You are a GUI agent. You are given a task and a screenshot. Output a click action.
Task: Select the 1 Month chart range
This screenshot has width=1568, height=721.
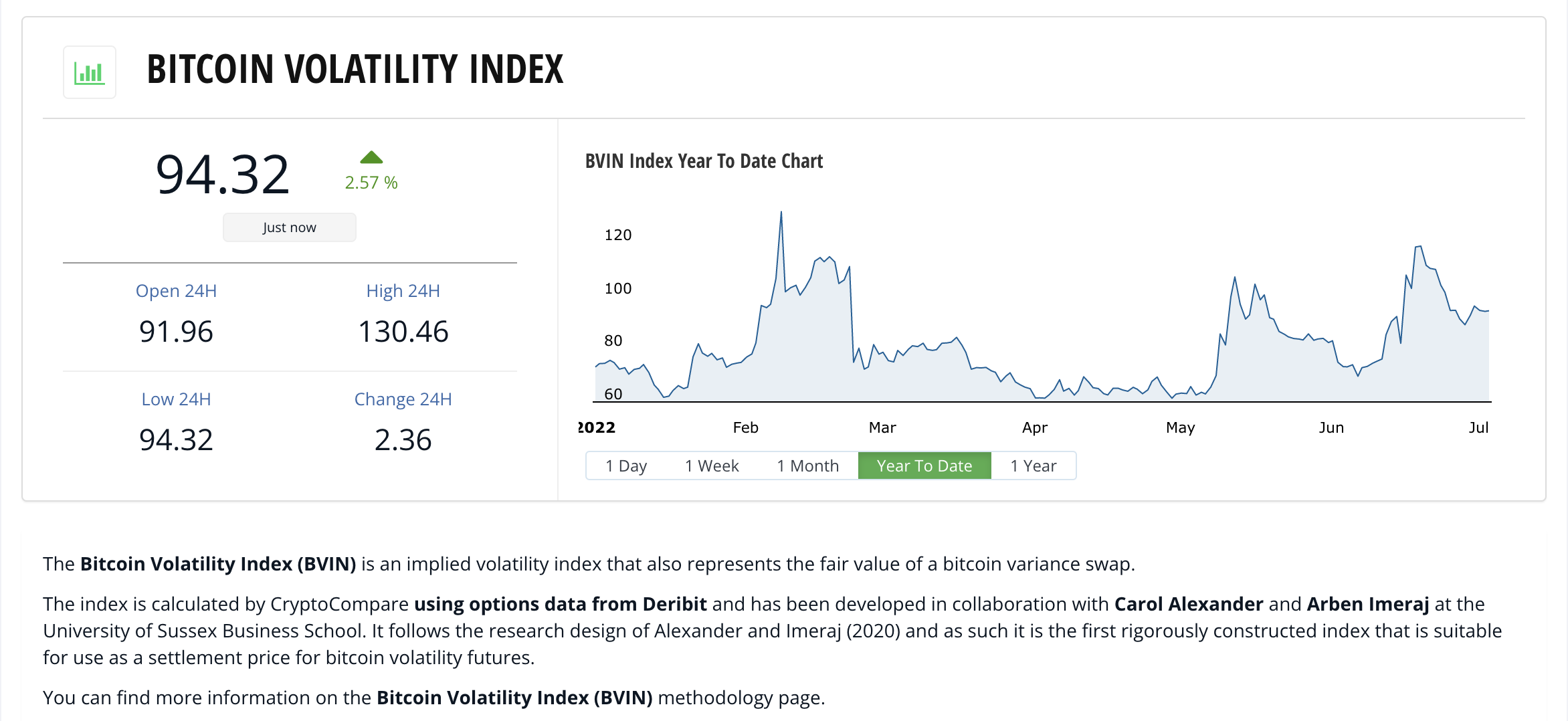[807, 466]
